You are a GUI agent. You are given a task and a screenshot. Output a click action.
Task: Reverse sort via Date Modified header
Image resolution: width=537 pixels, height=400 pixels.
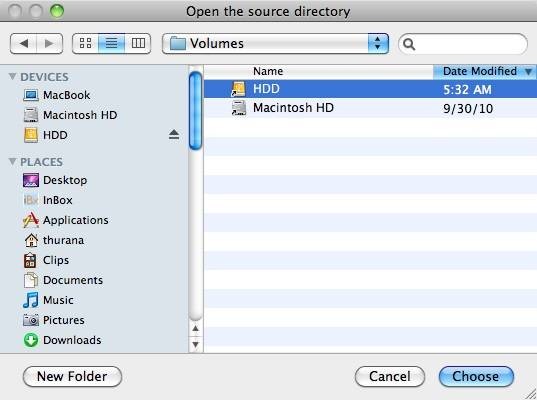tap(485, 72)
